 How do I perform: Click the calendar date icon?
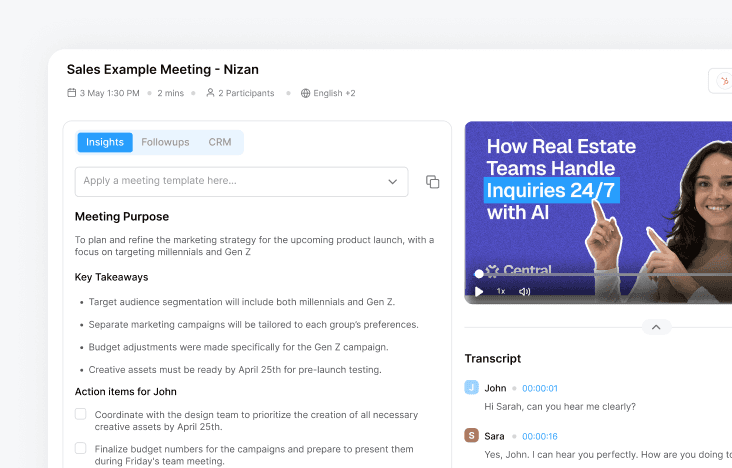(71, 92)
